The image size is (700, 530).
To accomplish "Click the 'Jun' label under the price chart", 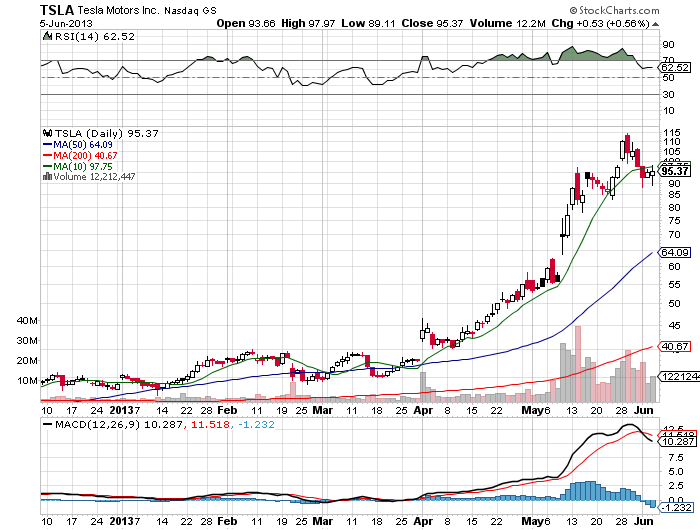I will [644, 410].
